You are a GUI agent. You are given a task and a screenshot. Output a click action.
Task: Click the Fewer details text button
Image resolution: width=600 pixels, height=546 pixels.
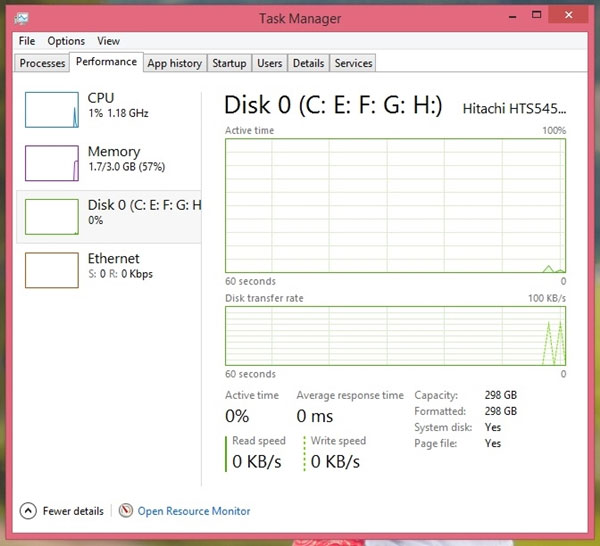(x=73, y=511)
